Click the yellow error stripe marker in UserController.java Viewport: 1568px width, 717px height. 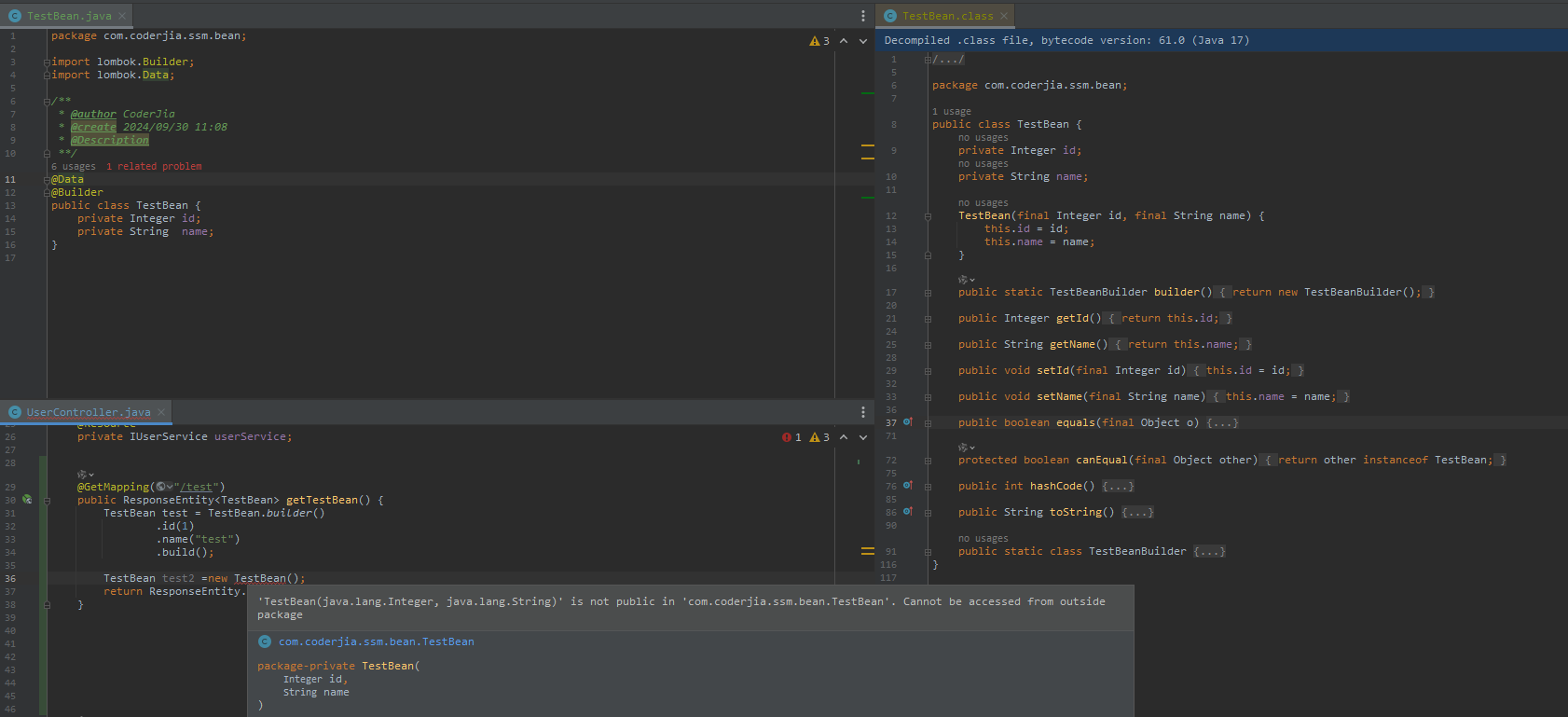[x=868, y=551]
